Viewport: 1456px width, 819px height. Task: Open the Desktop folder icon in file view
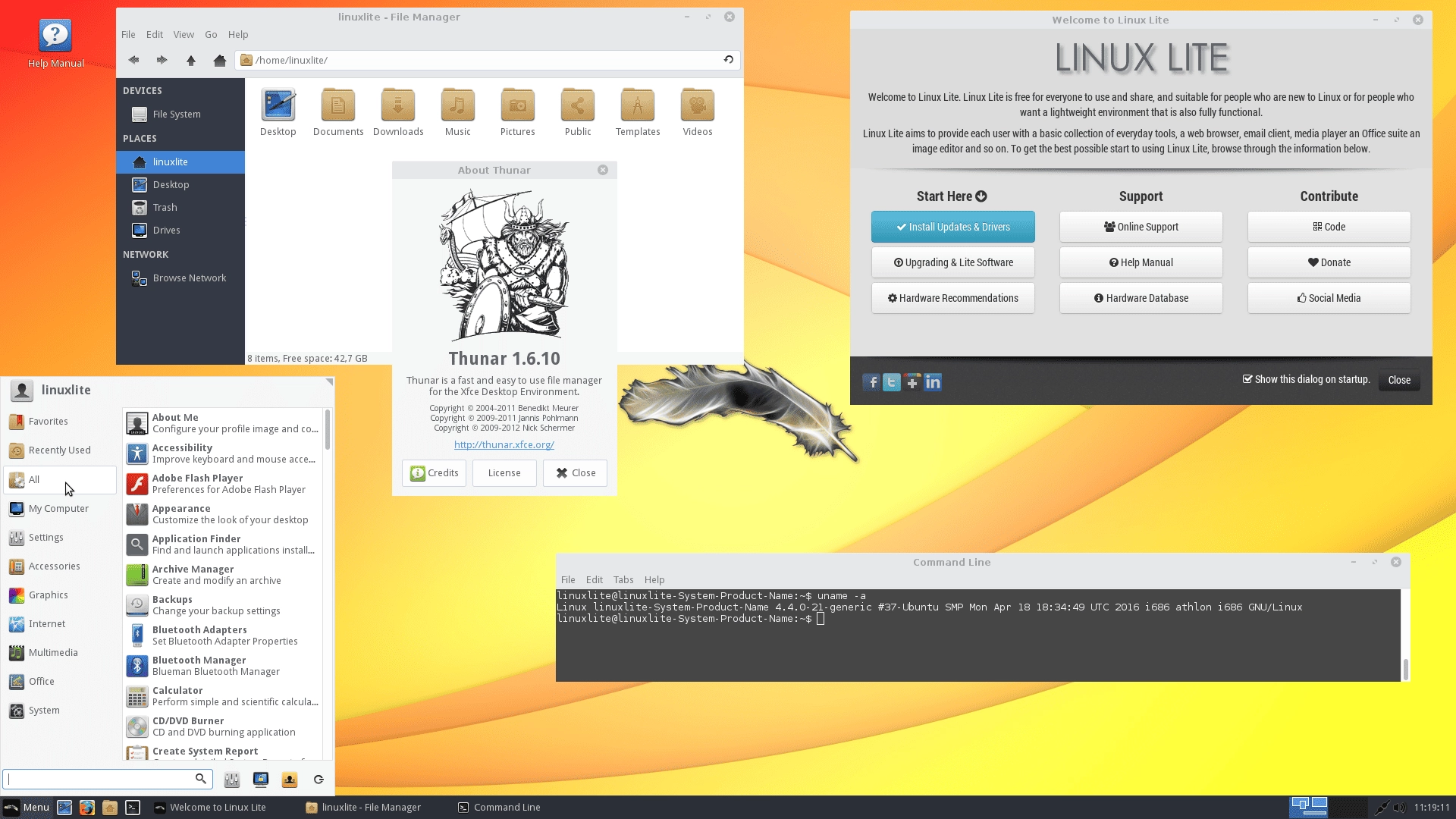click(x=278, y=112)
